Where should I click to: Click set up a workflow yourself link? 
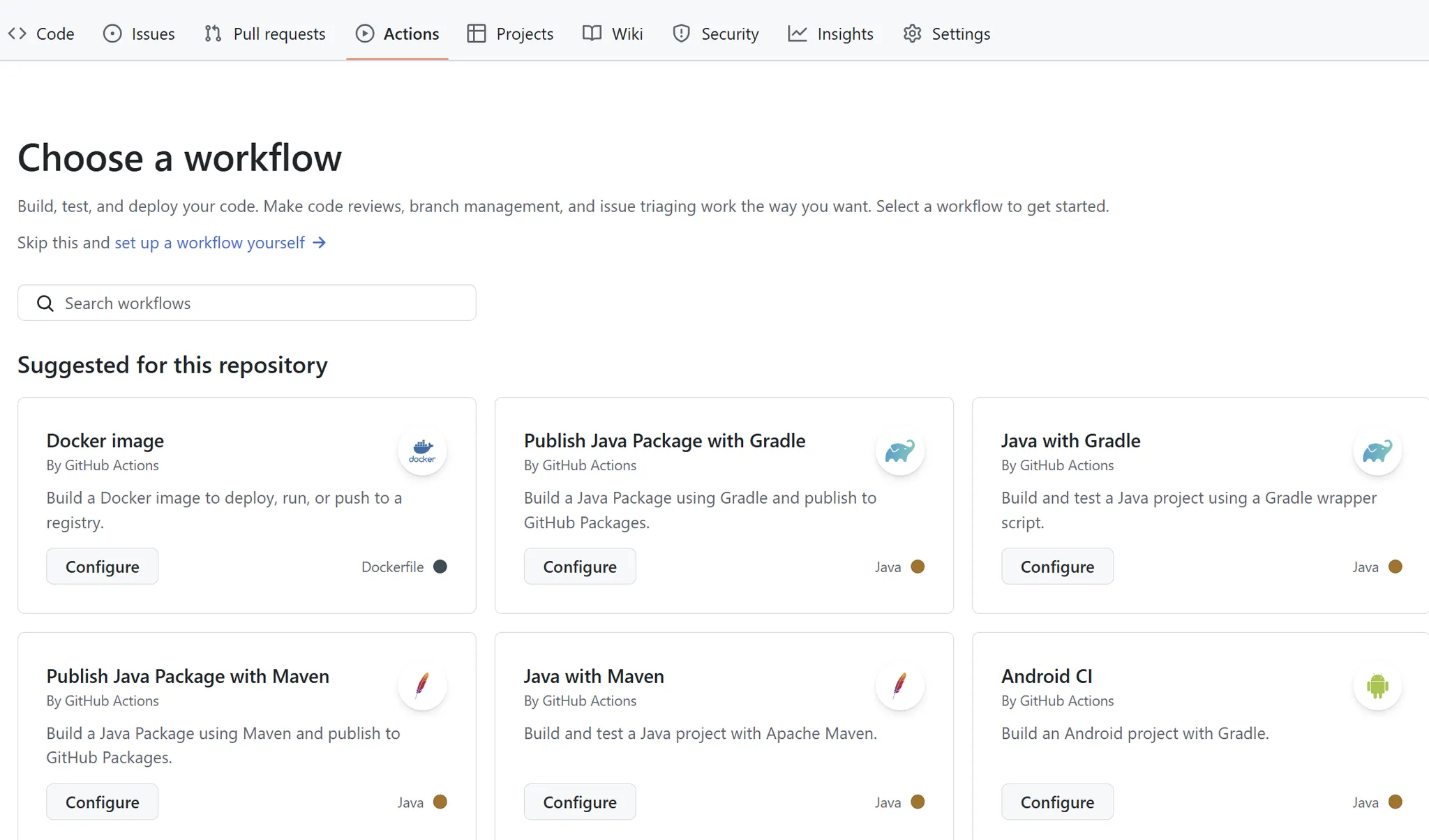click(x=209, y=243)
